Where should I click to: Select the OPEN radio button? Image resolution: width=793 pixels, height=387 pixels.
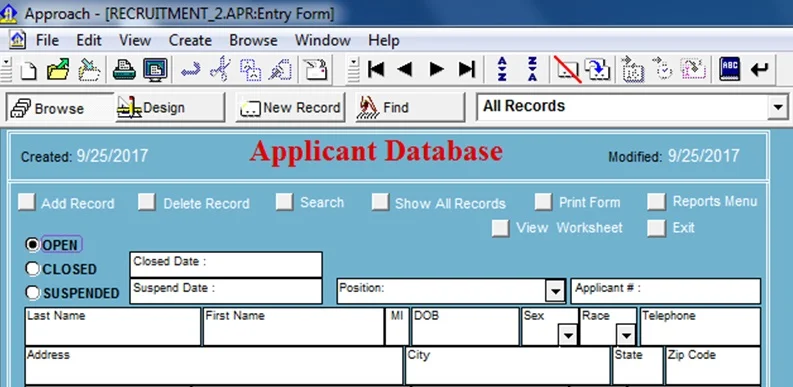[x=32, y=245]
